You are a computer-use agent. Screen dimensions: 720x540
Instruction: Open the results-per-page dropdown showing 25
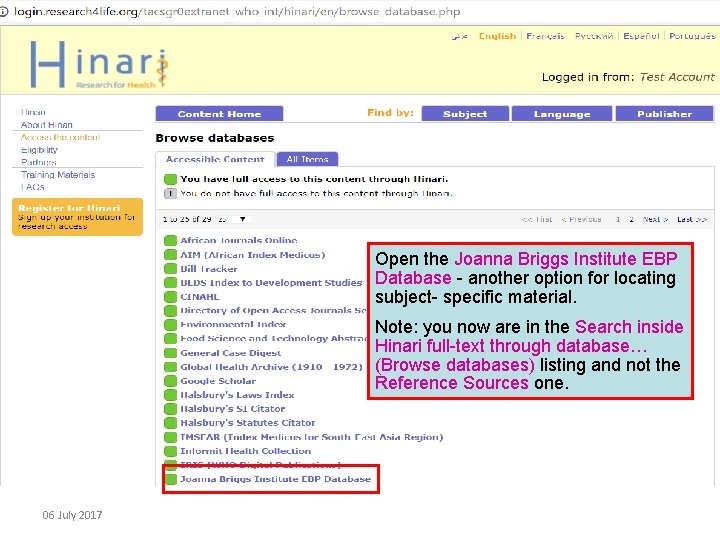[232, 219]
